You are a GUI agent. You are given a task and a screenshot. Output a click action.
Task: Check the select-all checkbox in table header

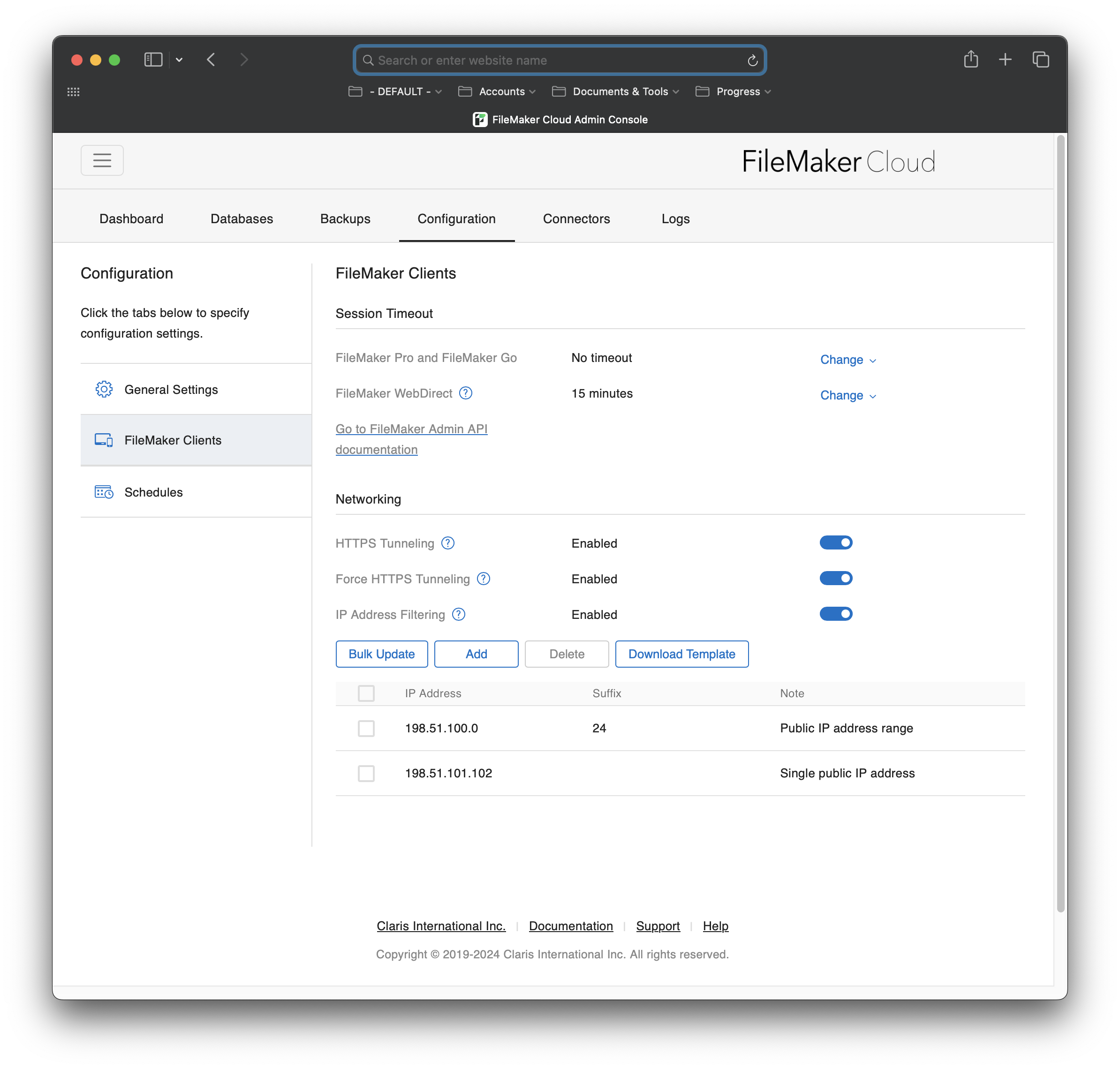pyautogui.click(x=366, y=693)
